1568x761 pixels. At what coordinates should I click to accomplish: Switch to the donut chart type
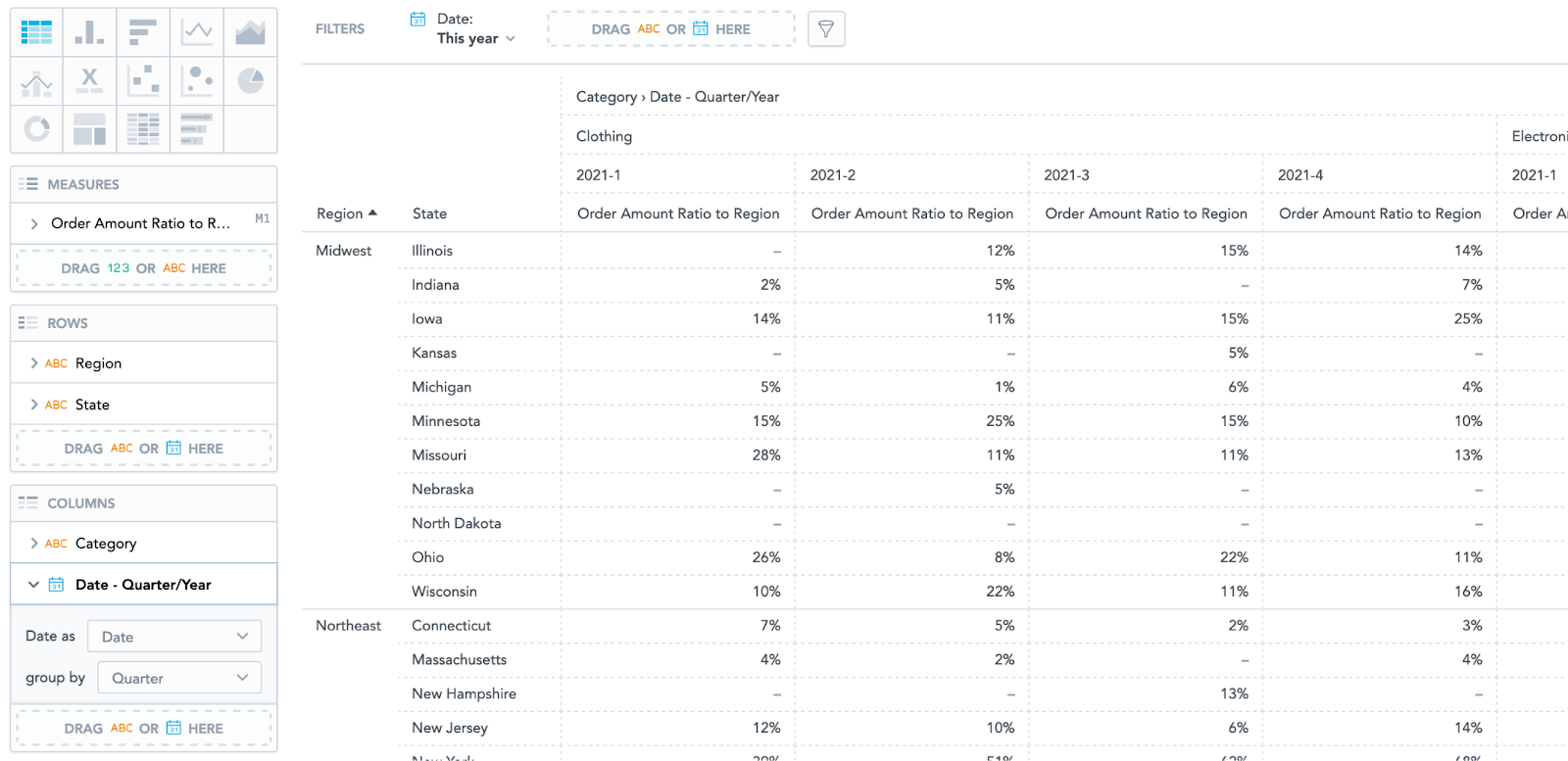pos(36,128)
